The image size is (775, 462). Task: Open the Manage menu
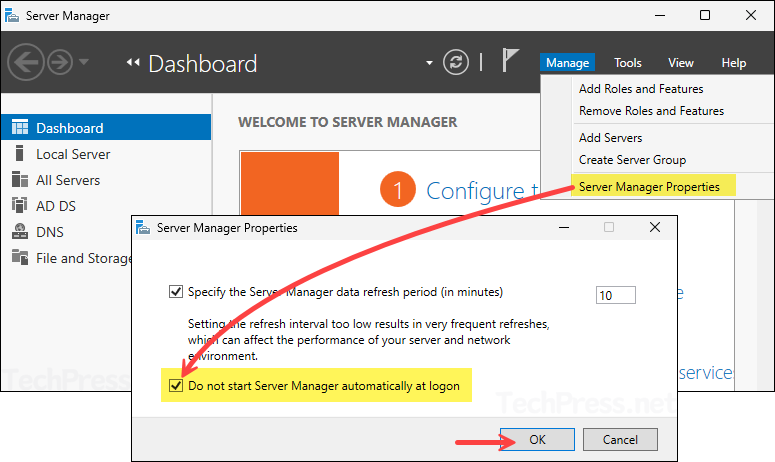pyautogui.click(x=567, y=63)
